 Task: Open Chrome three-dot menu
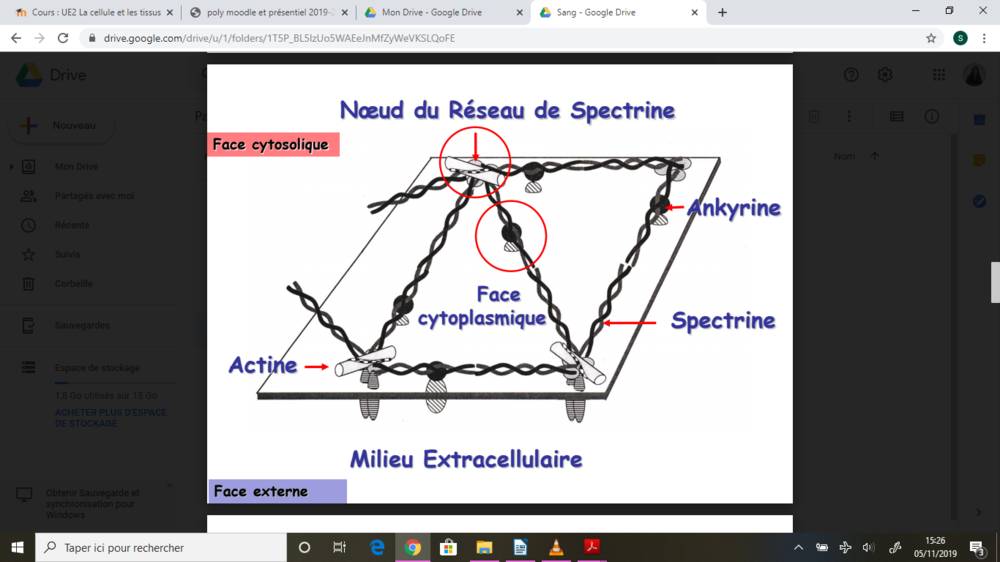click(984, 38)
